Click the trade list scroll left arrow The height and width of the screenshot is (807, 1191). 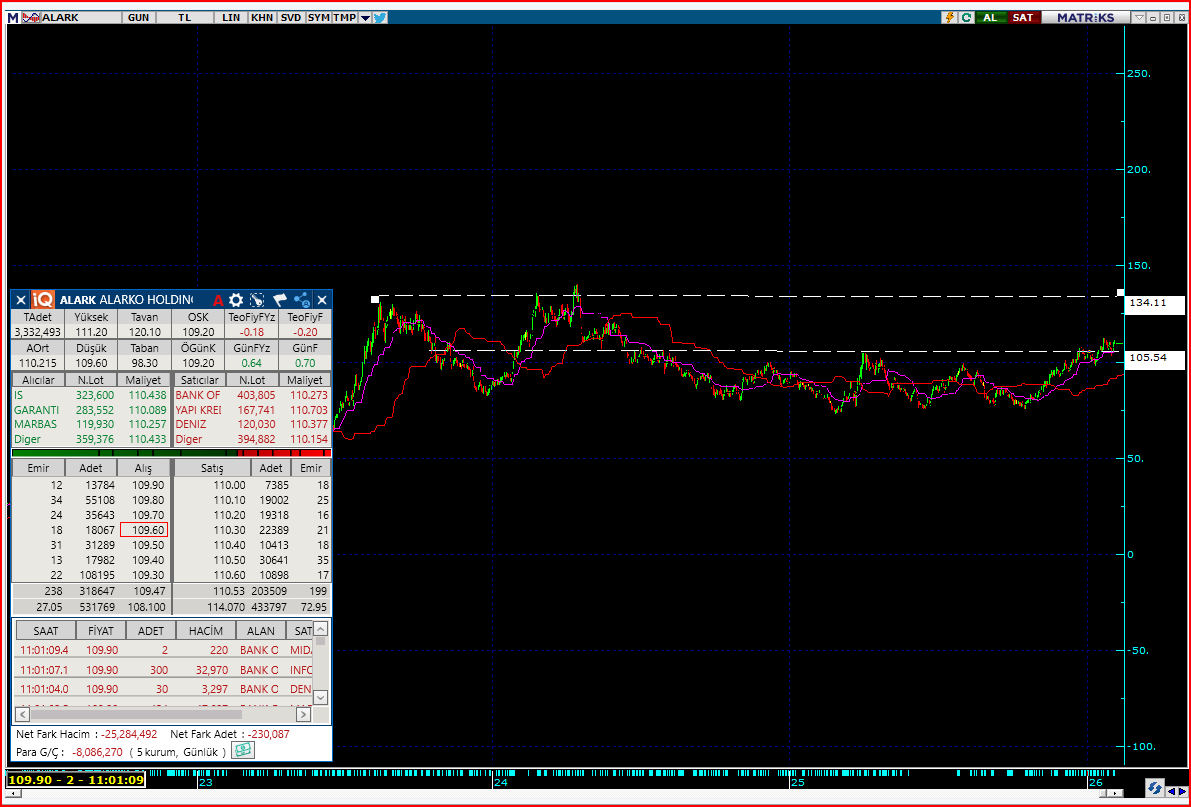[x=23, y=714]
